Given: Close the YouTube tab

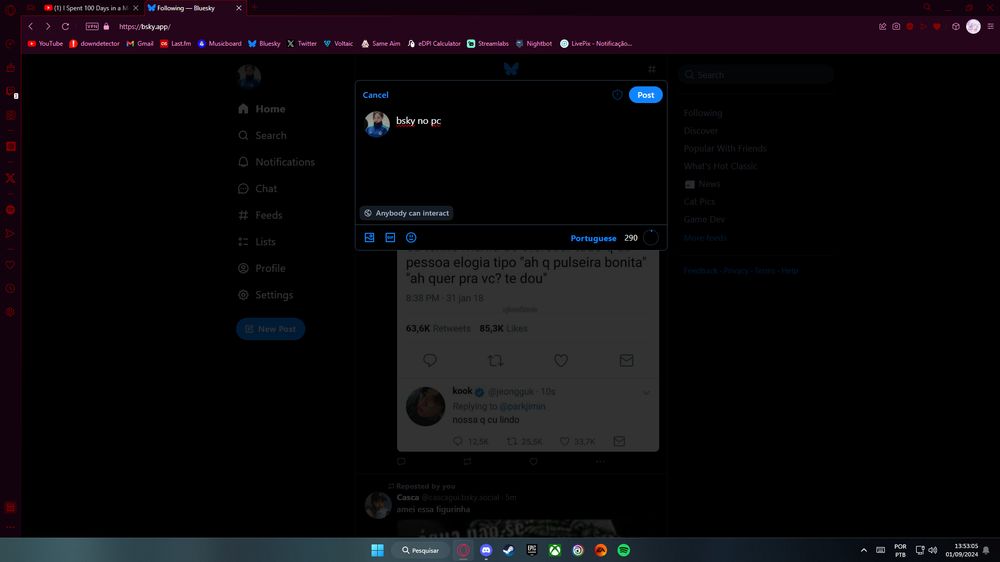Looking at the screenshot, I should (x=135, y=8).
